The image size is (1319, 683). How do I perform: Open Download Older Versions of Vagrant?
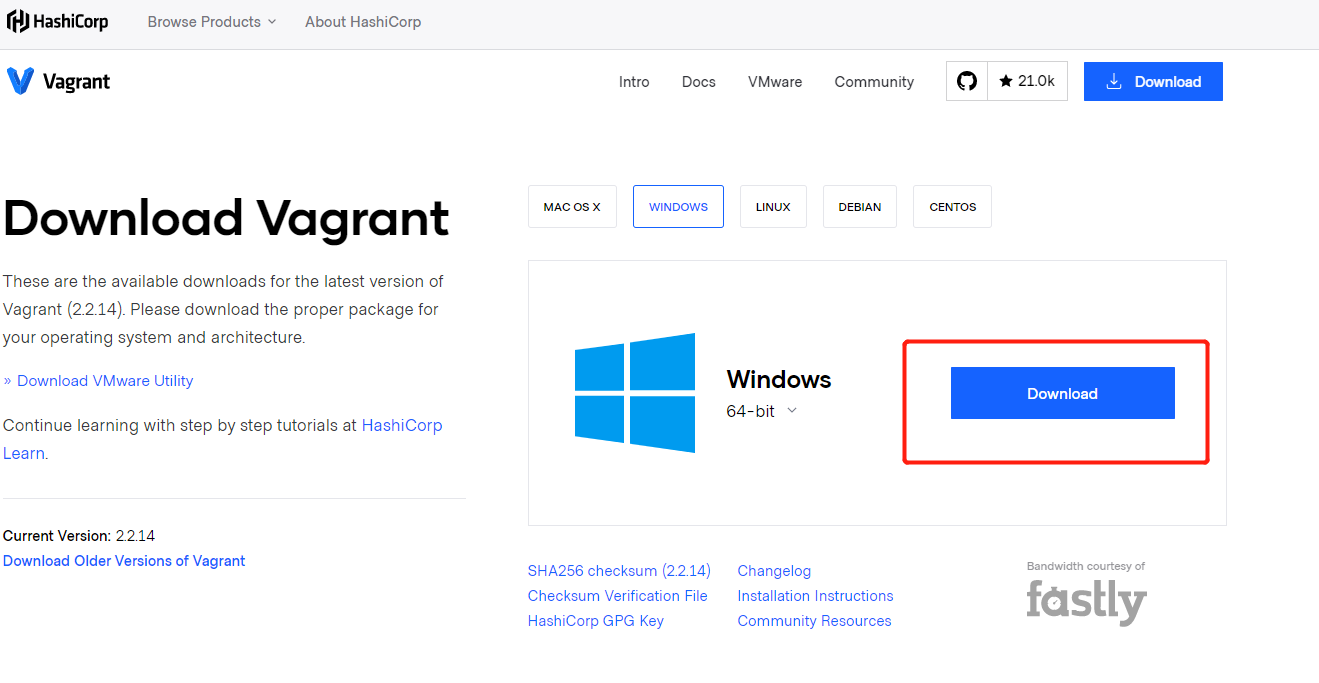[124, 561]
